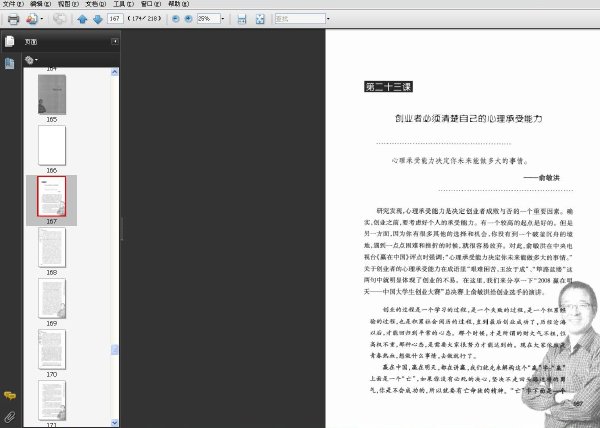Viewport: 600px width, 428px height.
Task: Click the fit one full page icon
Action: (x=260, y=19)
